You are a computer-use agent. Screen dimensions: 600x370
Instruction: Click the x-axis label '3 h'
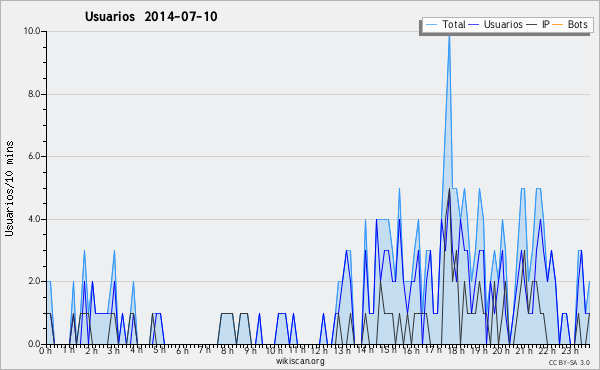tap(113, 351)
